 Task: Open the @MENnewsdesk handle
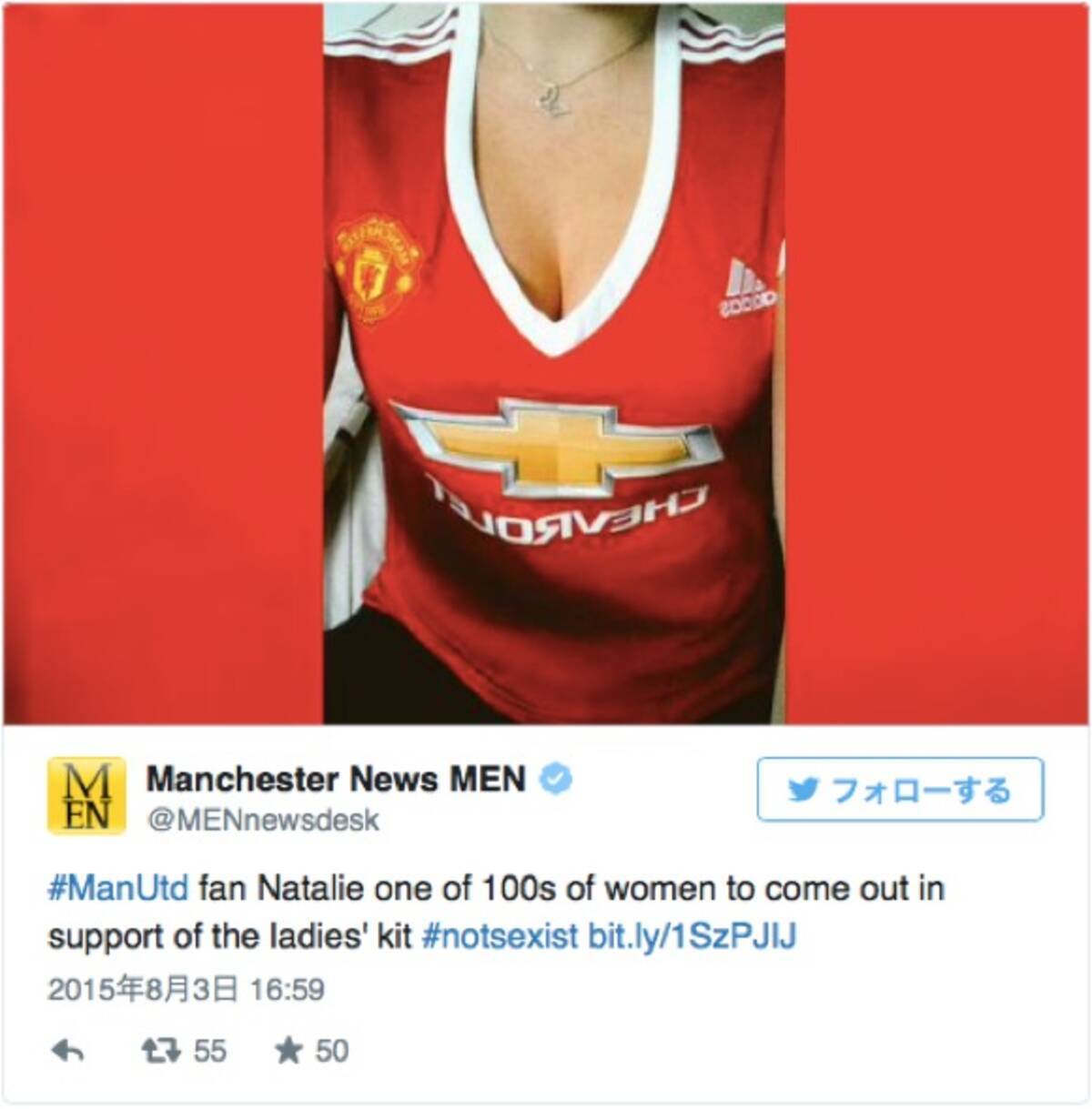[263, 821]
